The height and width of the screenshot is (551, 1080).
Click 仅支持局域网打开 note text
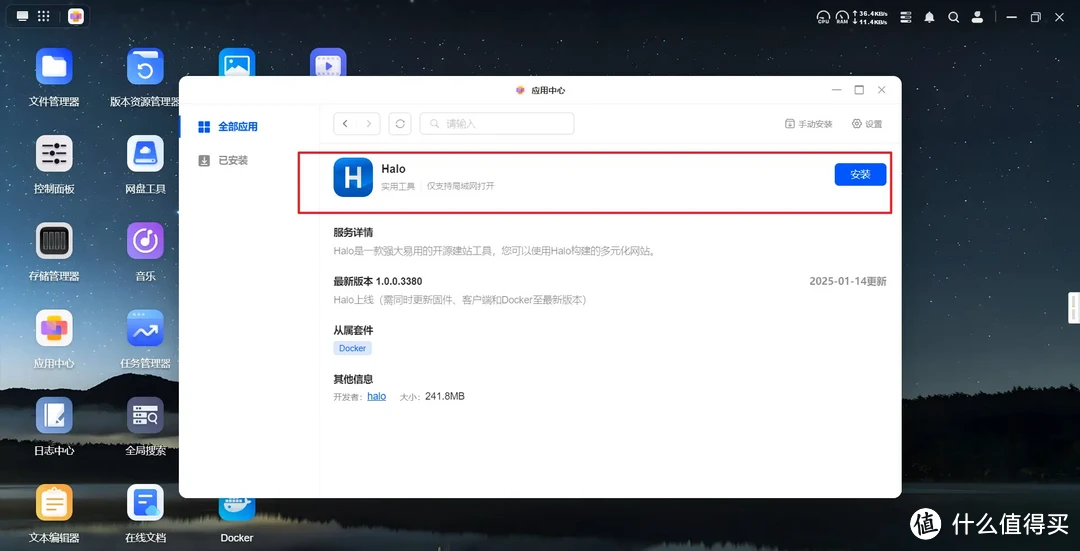coord(461,186)
